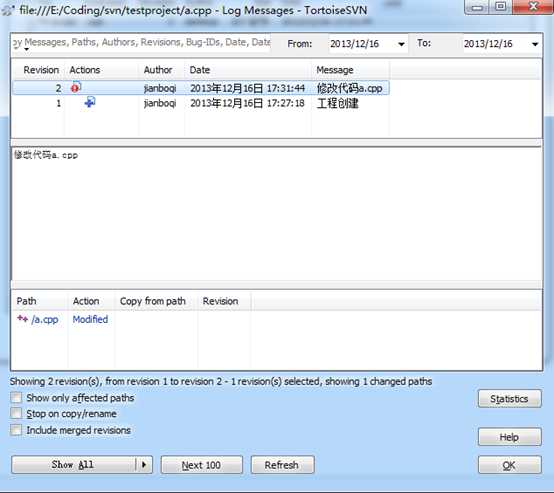The width and height of the screenshot is (554, 493).
Task: Click message 修改代码a.cpp in log list
Action: coord(349,88)
